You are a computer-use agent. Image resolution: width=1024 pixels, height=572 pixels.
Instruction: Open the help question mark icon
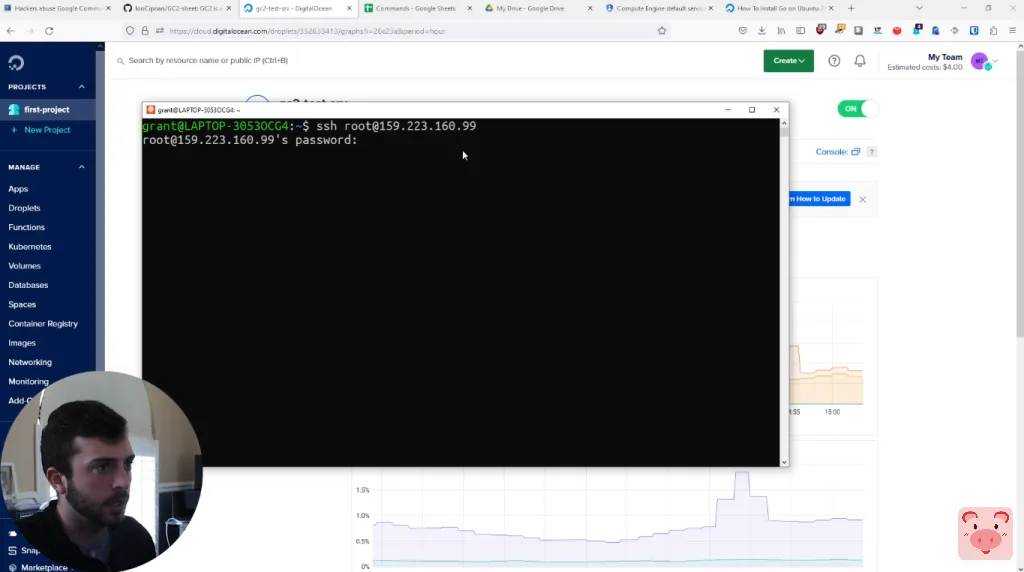834,61
